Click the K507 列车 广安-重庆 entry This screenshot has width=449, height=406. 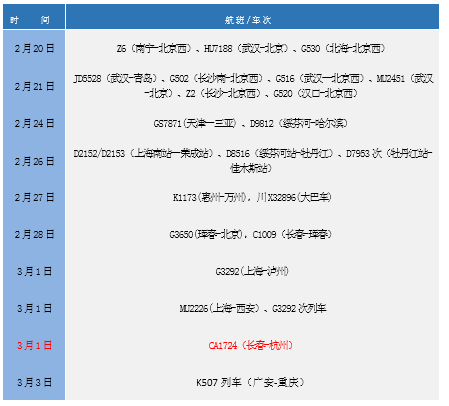tap(250, 382)
